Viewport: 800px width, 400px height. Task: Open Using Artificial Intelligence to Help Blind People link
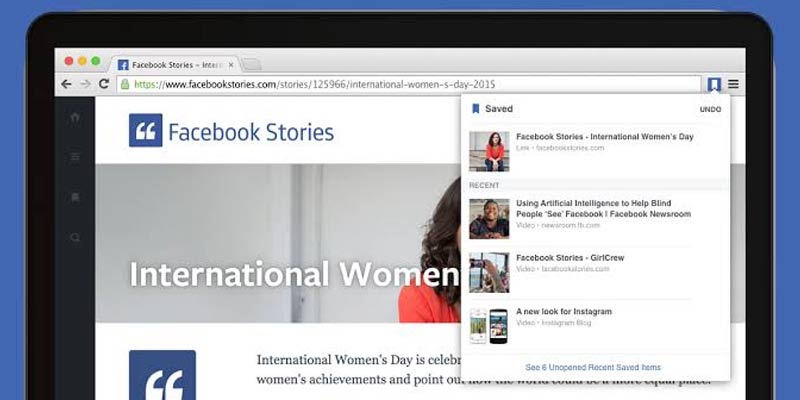[x=603, y=209]
